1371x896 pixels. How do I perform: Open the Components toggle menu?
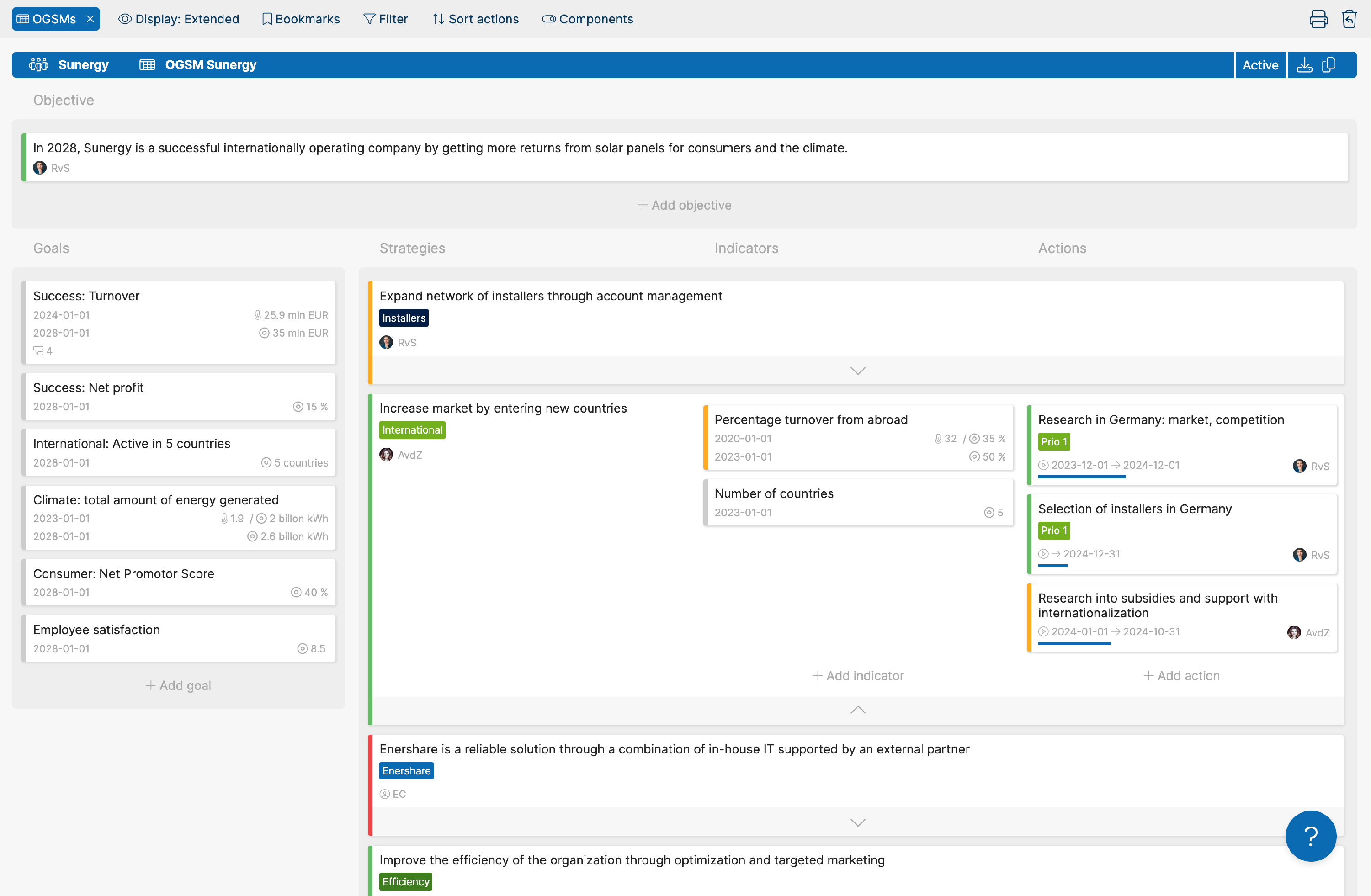587,19
